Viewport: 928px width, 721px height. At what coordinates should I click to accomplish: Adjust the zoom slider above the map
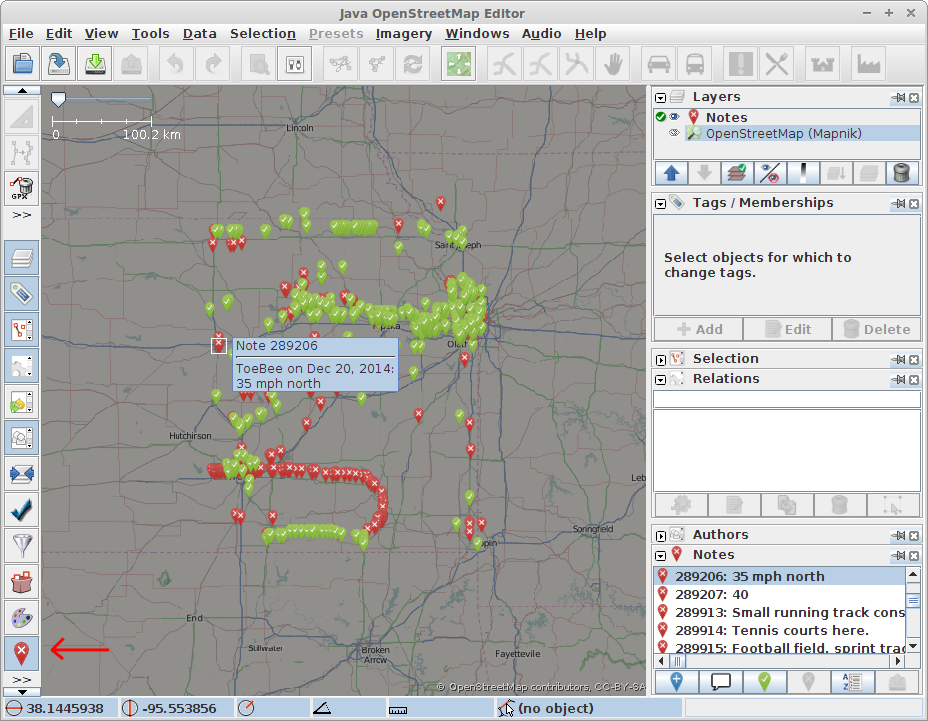[x=58, y=98]
